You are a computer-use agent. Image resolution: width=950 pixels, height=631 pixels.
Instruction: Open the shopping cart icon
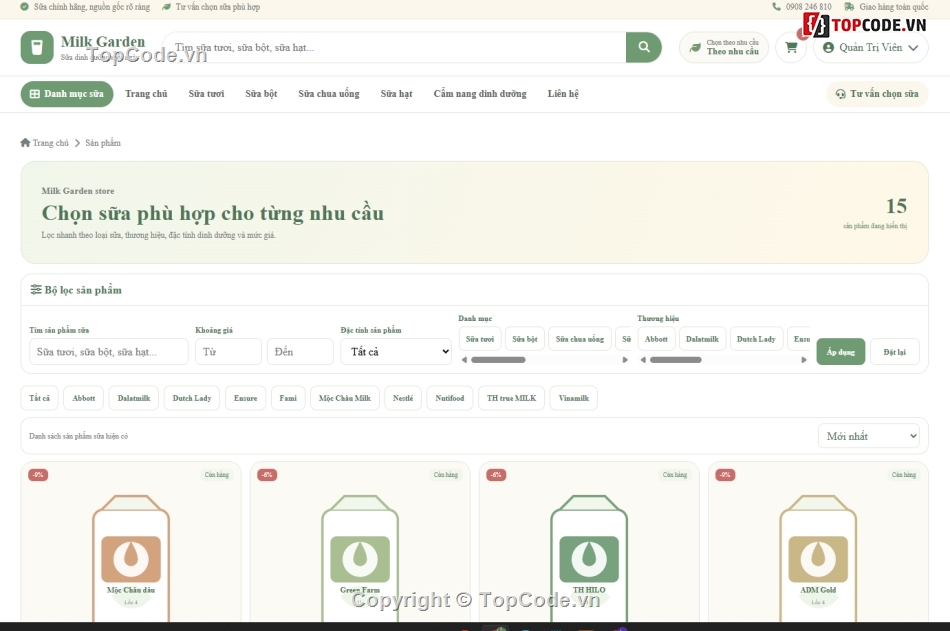coord(791,47)
